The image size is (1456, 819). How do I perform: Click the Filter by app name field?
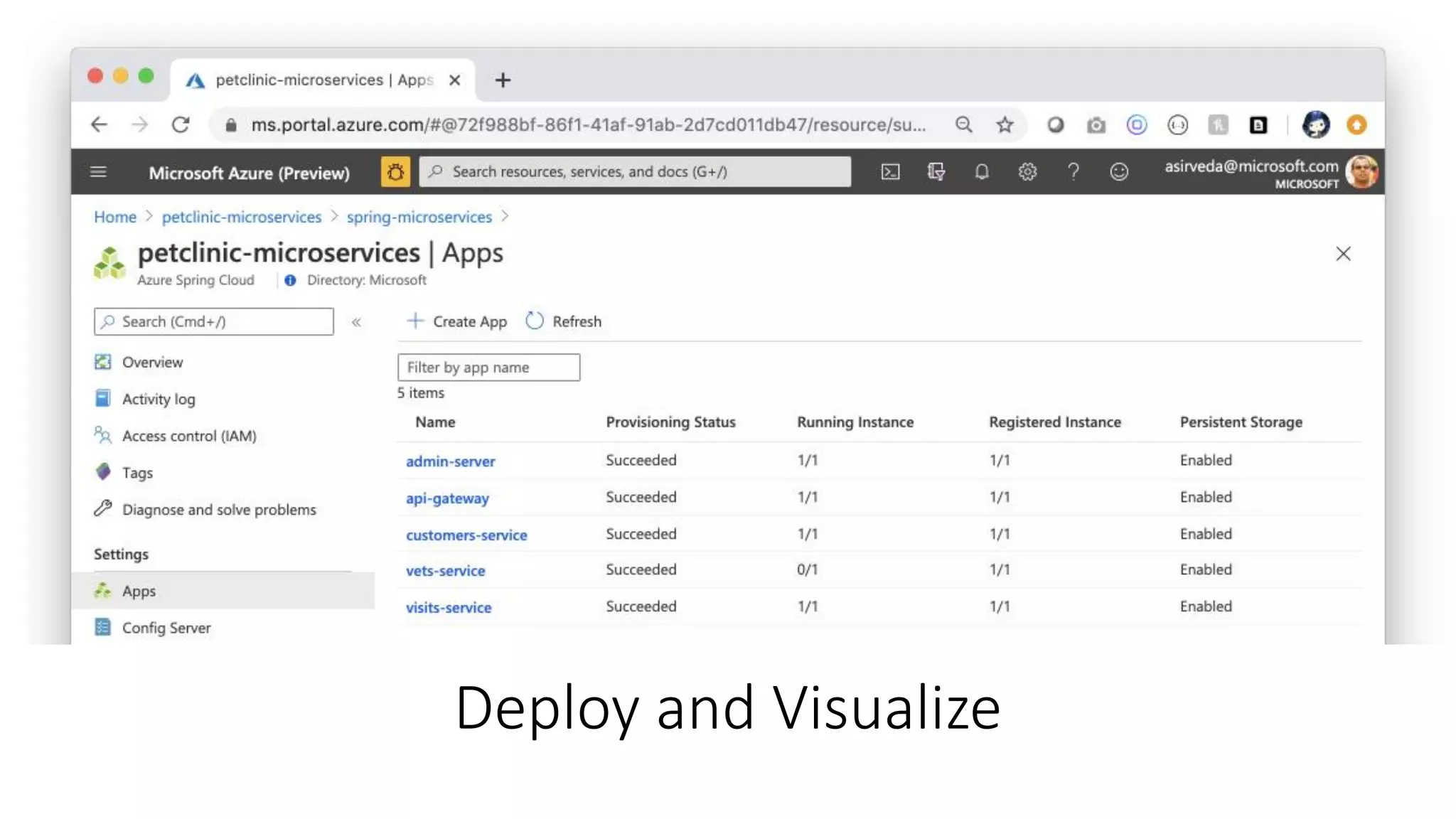488,368
